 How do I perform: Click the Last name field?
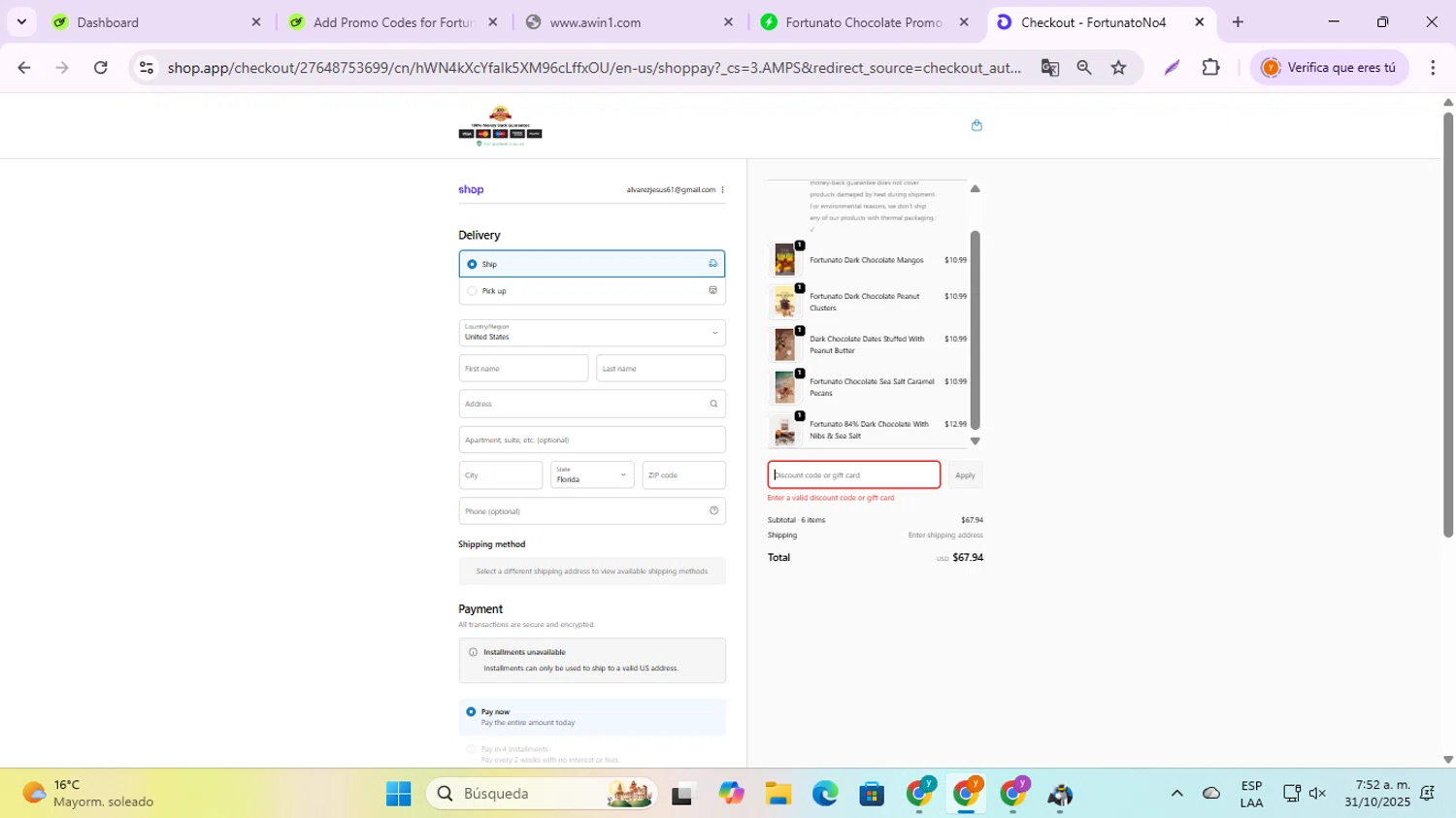pyautogui.click(x=661, y=369)
